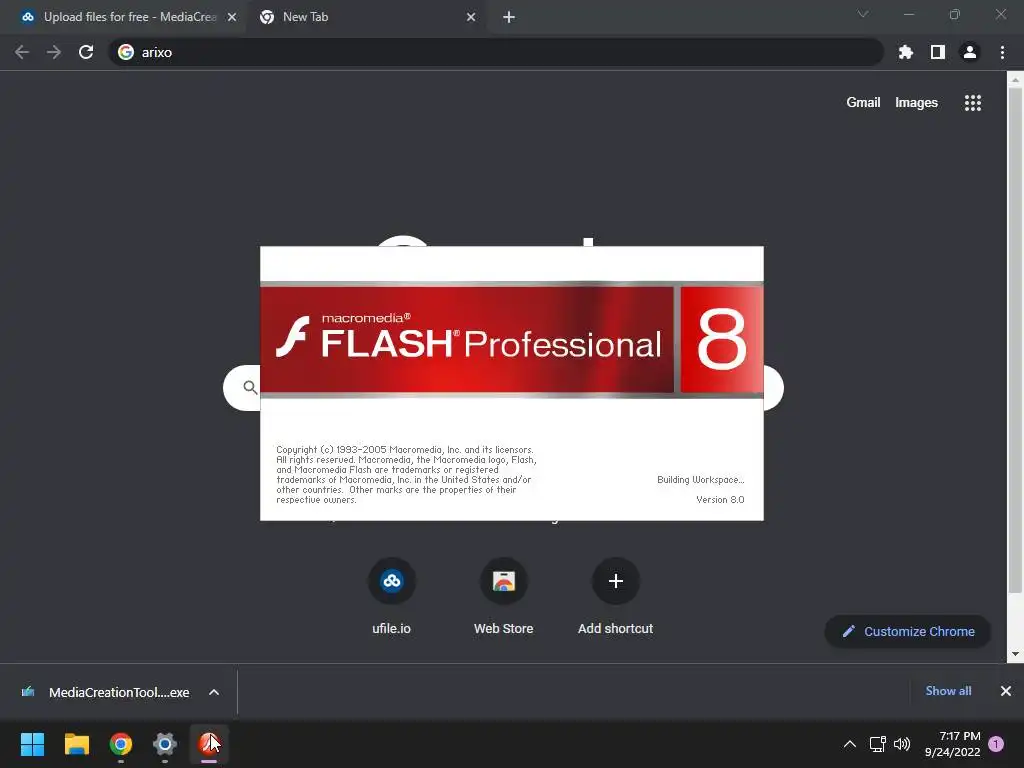Click Show all downloads
The height and width of the screenshot is (768, 1024).
pyautogui.click(x=948, y=691)
